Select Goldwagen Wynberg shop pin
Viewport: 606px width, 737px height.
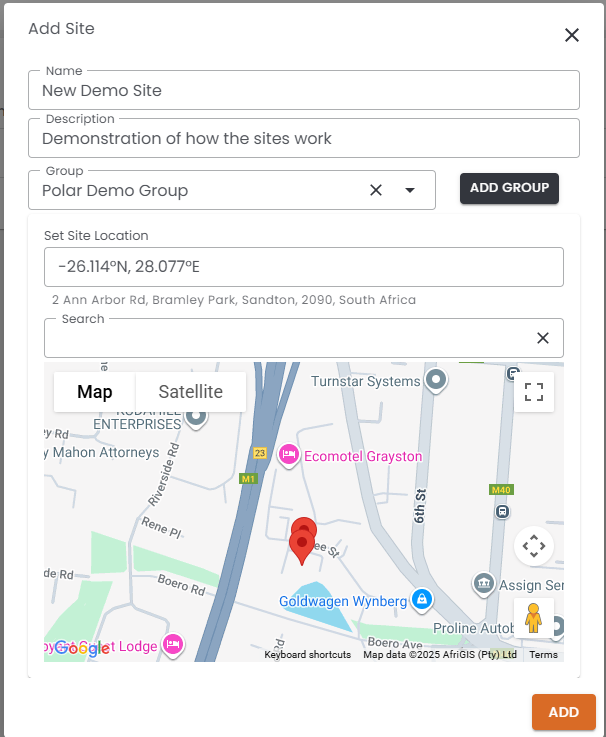[422, 600]
